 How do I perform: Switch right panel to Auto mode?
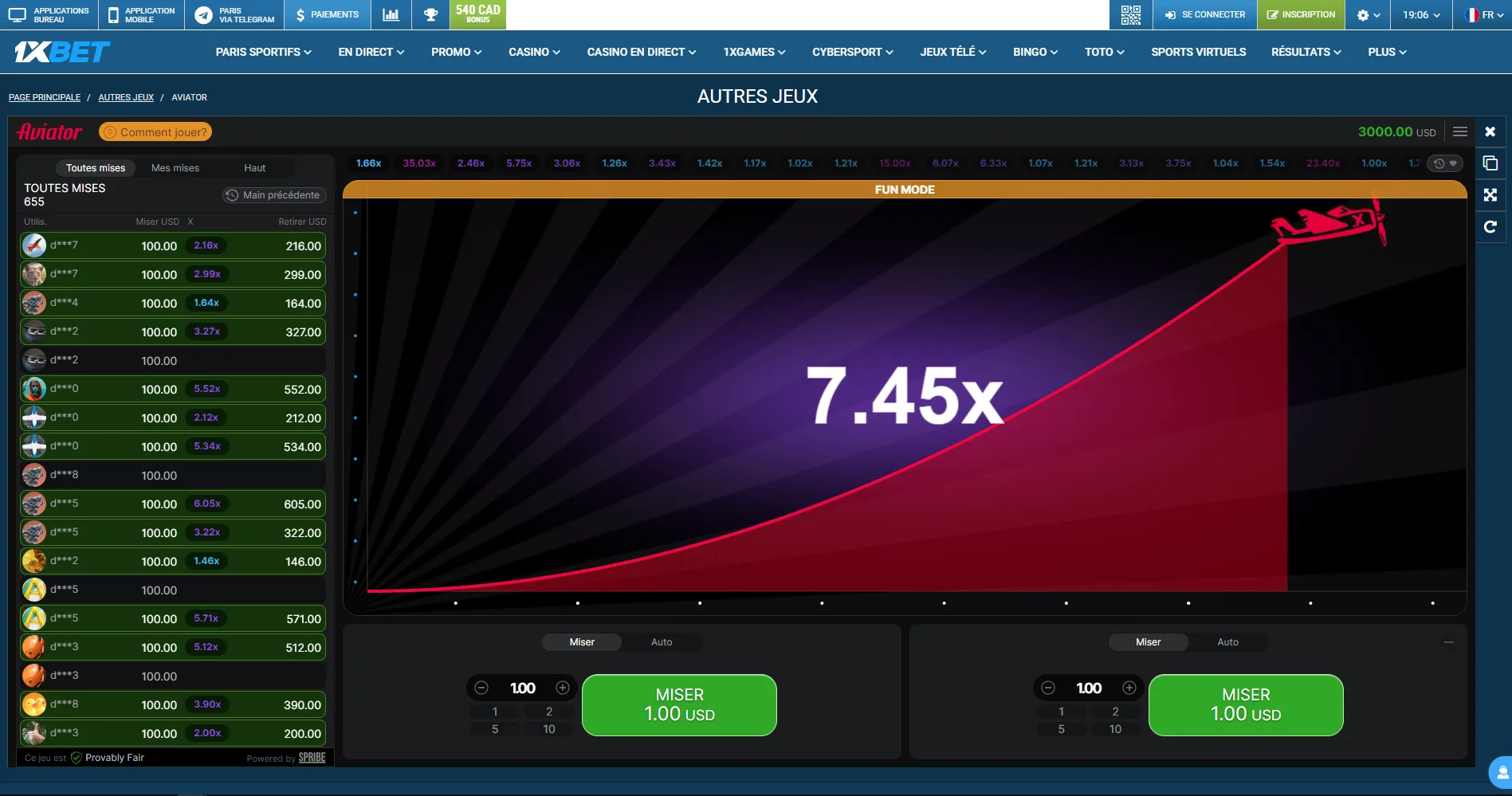click(1227, 642)
